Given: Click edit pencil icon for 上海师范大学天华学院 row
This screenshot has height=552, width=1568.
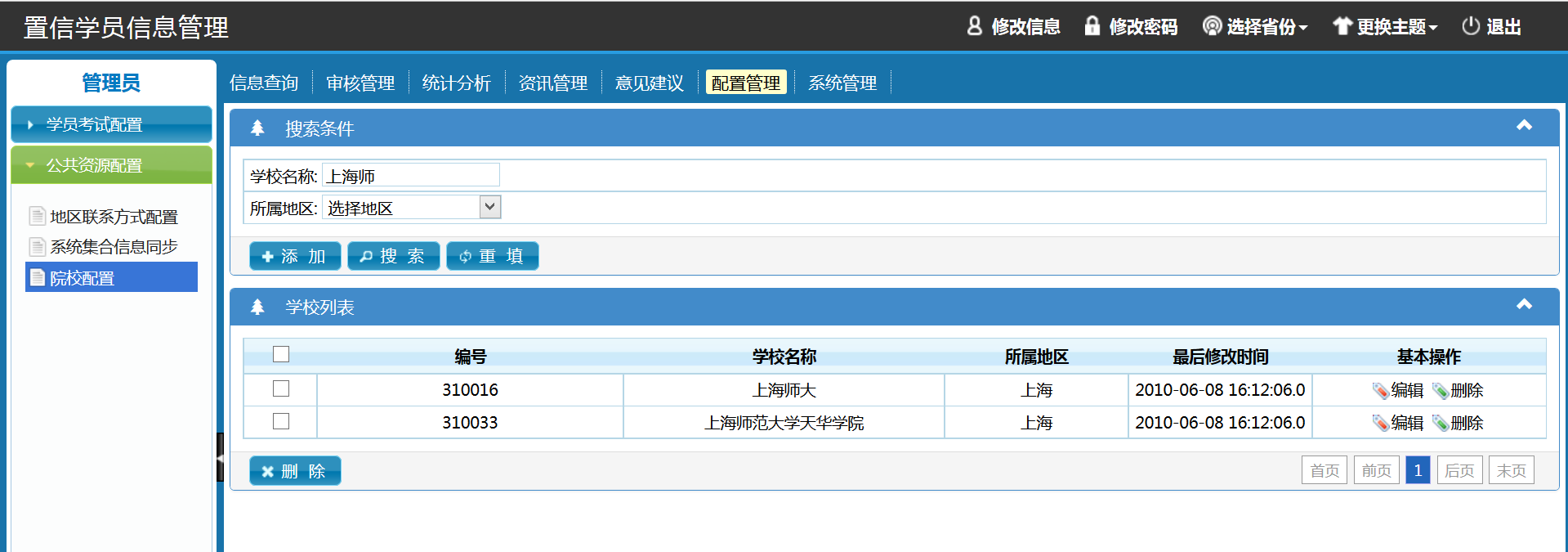Looking at the screenshot, I should coord(1380,423).
